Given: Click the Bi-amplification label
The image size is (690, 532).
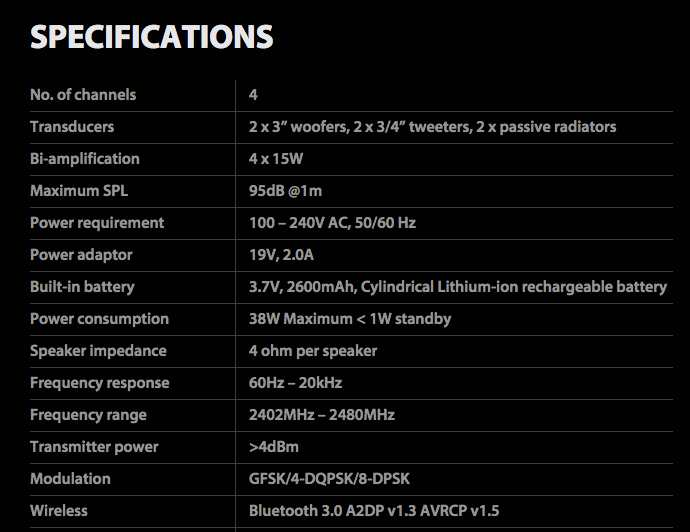Looking at the screenshot, I should coord(85,159).
